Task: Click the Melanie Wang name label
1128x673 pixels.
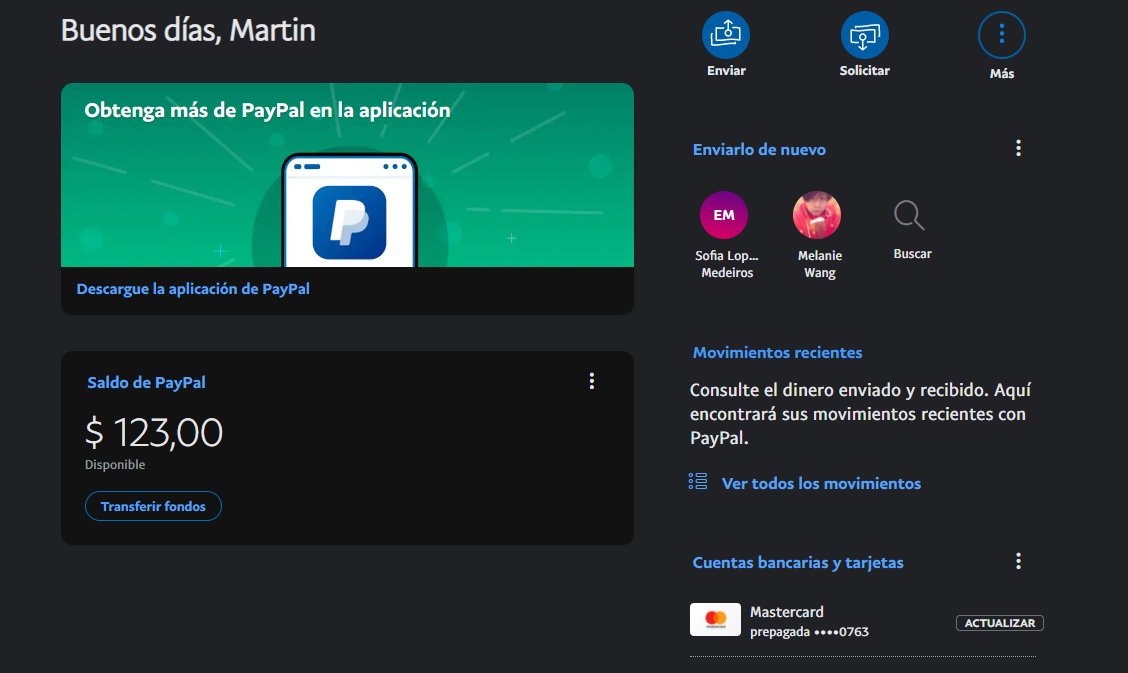Action: [819, 264]
